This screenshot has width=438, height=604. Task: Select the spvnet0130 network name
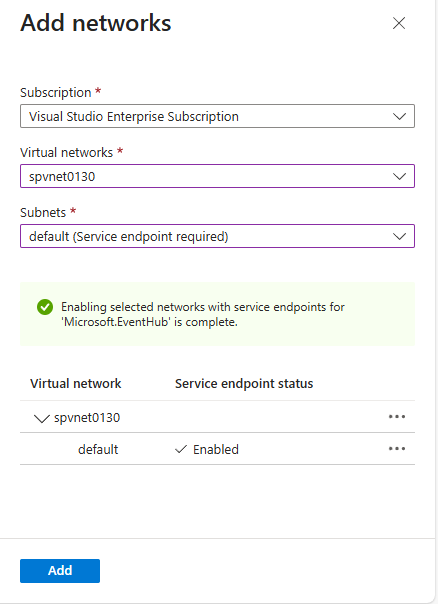pos(87,418)
